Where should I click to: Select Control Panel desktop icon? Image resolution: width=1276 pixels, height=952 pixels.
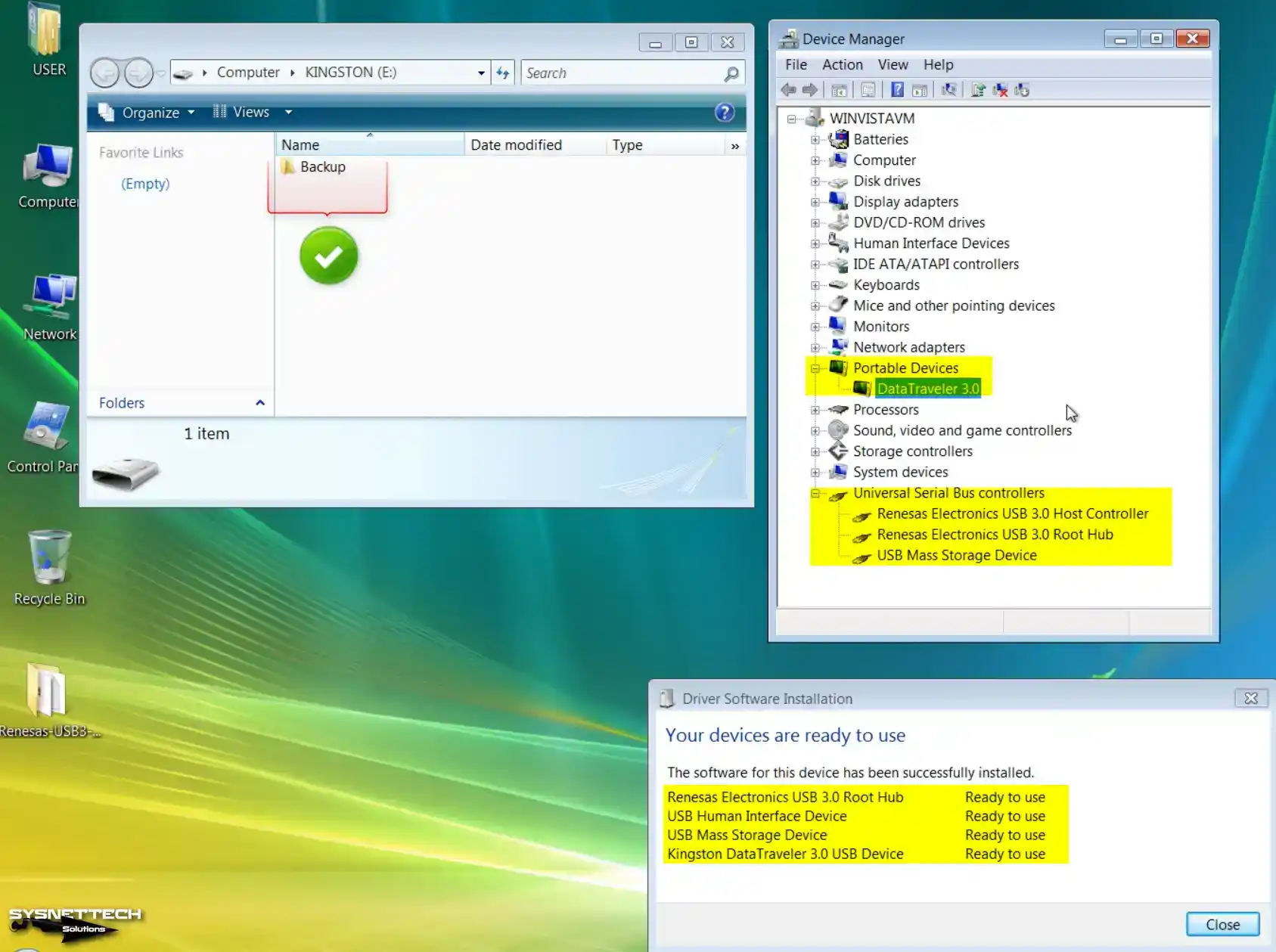coord(42,438)
